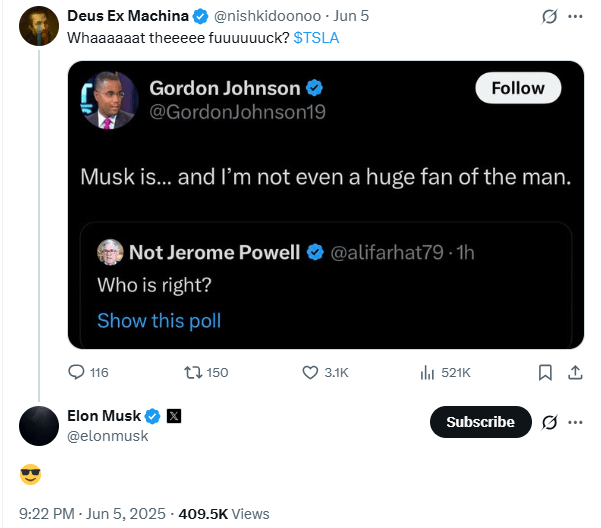601x528 pixels.
Task: Open more options on Deus Ex Machina tweet
Action: click(575, 17)
